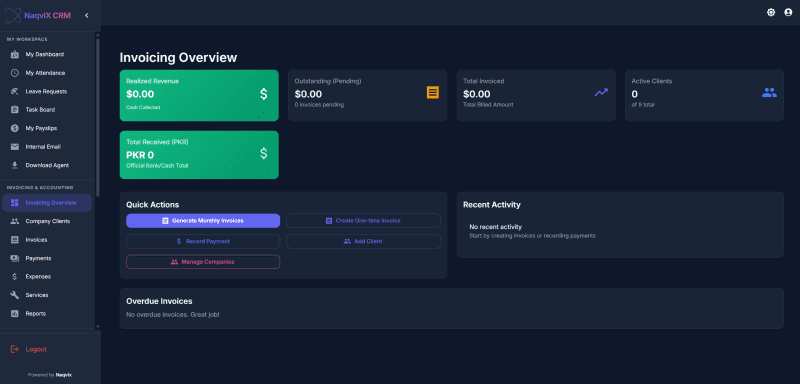Image resolution: width=800 pixels, height=384 pixels.
Task: Open the settings gear icon
Action: click(x=771, y=12)
